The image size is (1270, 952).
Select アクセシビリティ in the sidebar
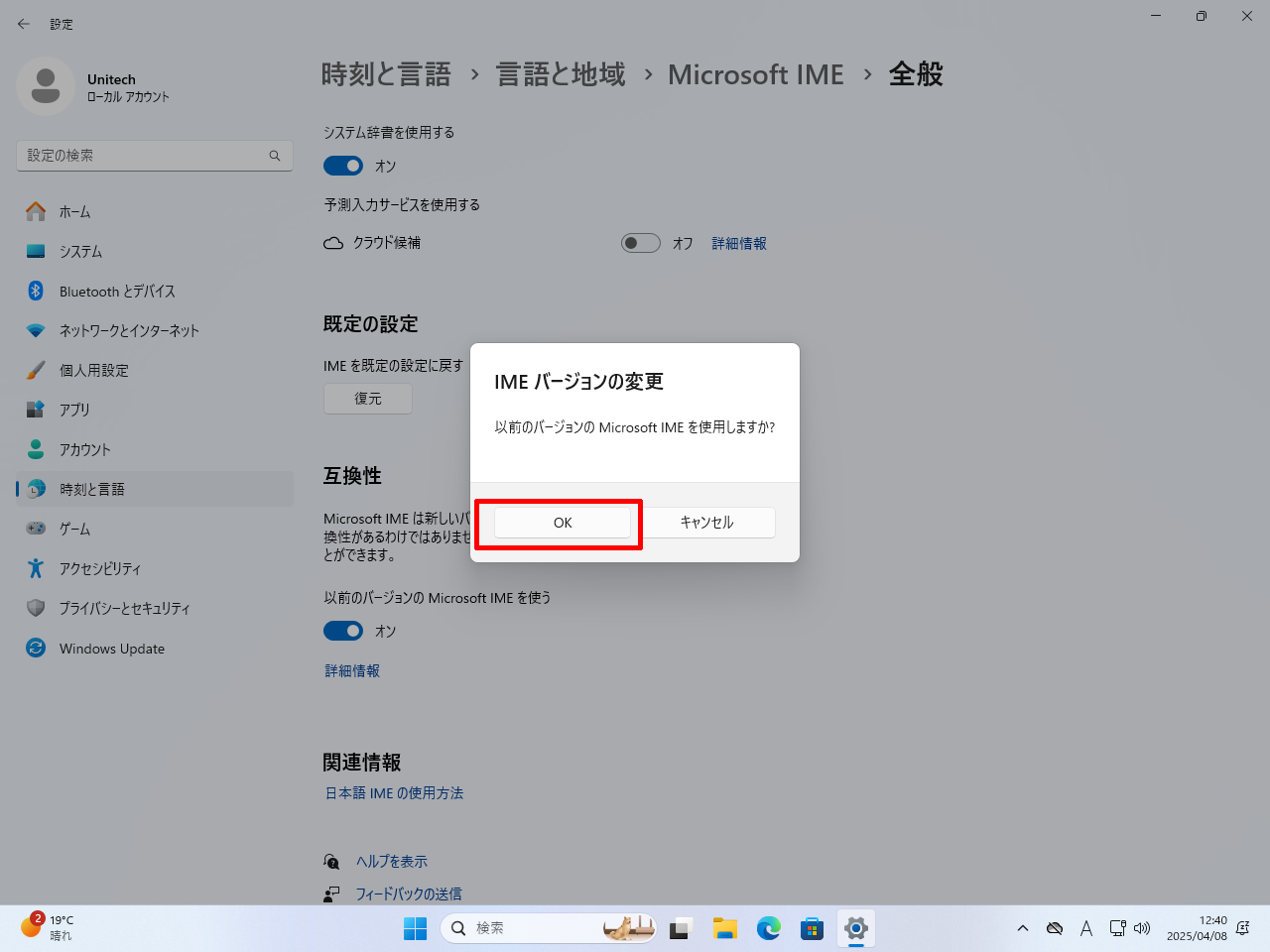(x=155, y=568)
